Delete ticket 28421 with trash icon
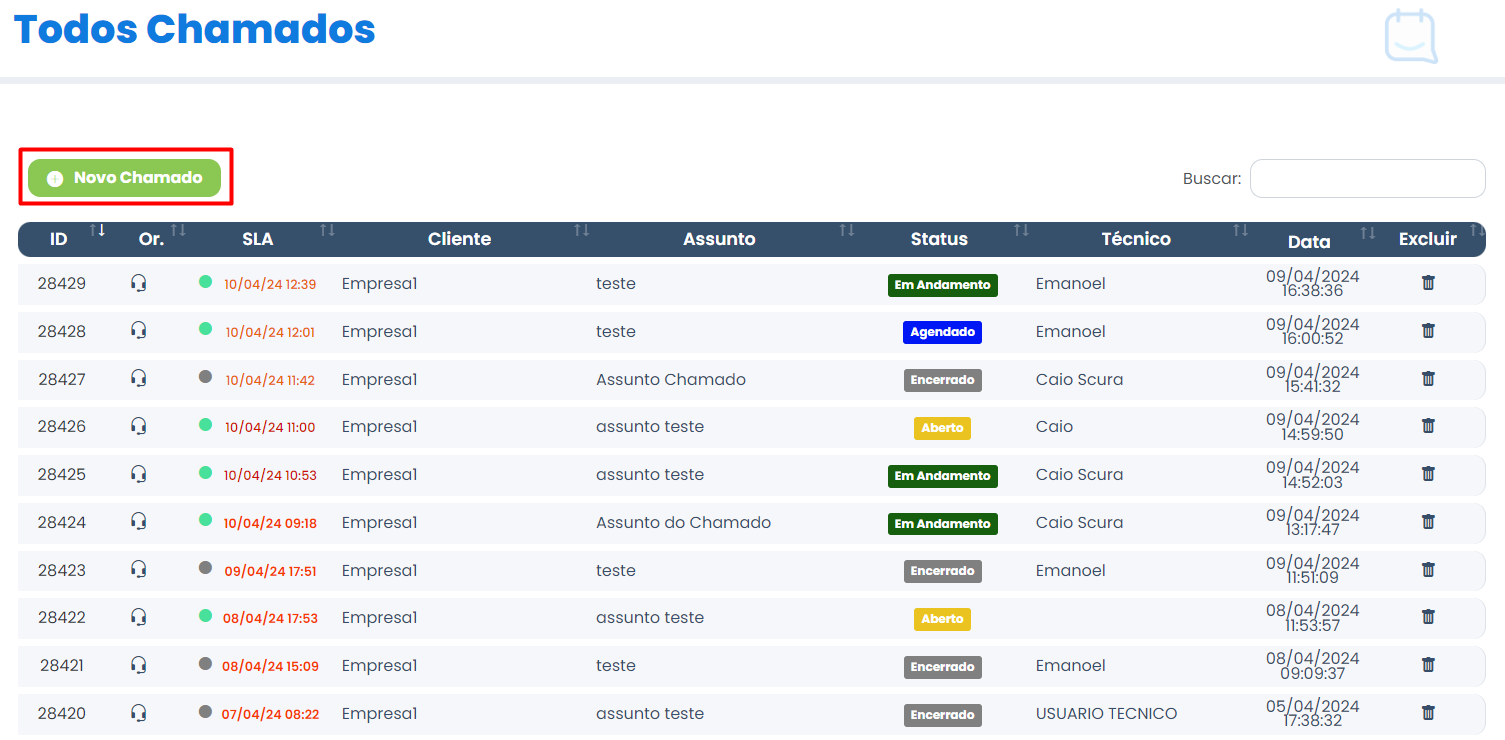1505x740 pixels. coord(1428,665)
